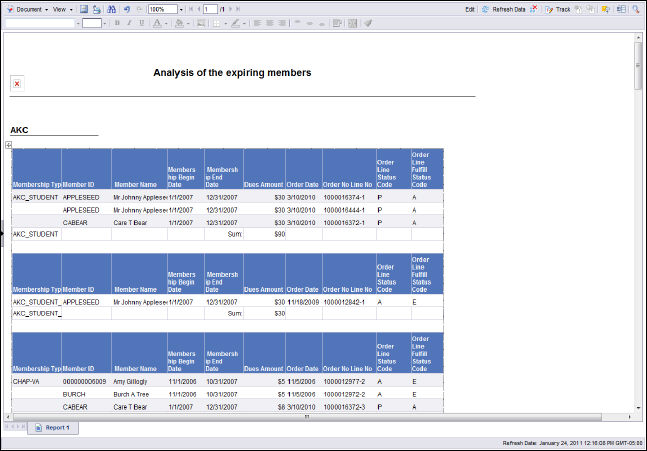Toggle underline formatting
This screenshot has height=451, width=647.
(x=141, y=22)
